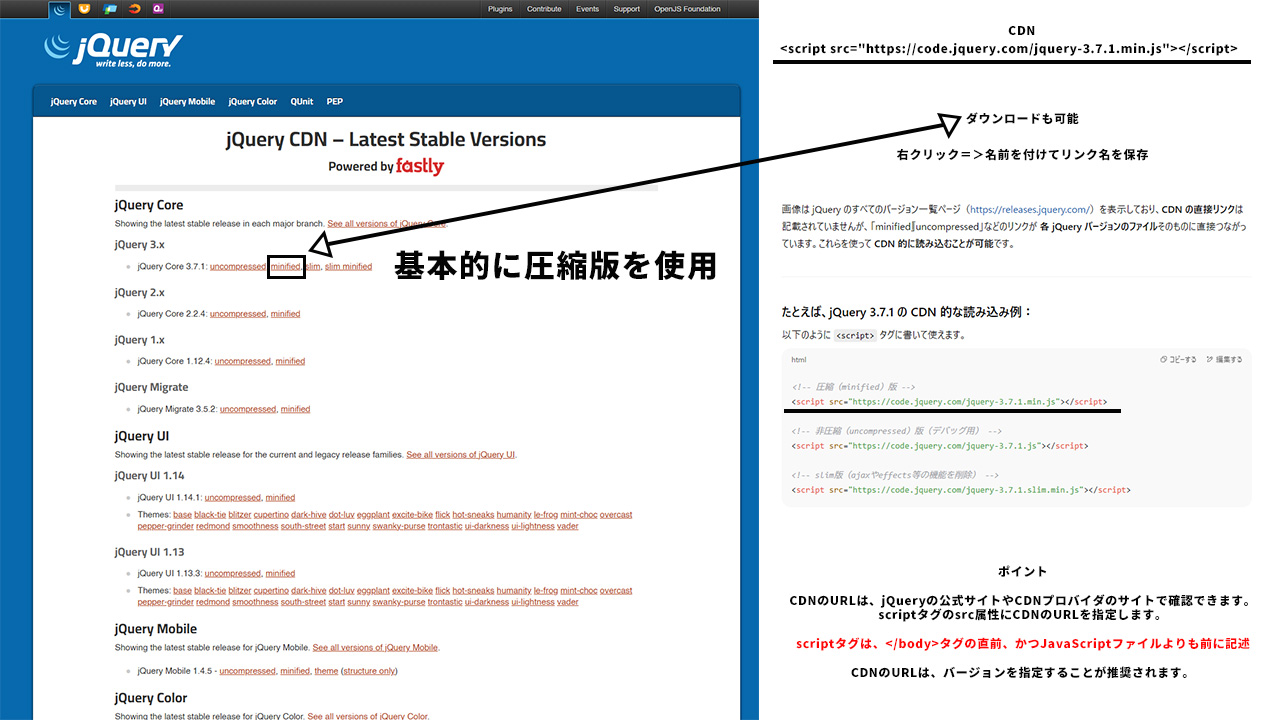This screenshot has width=1280, height=720.
Task: Open the Plugins menu item
Action: 500,9
